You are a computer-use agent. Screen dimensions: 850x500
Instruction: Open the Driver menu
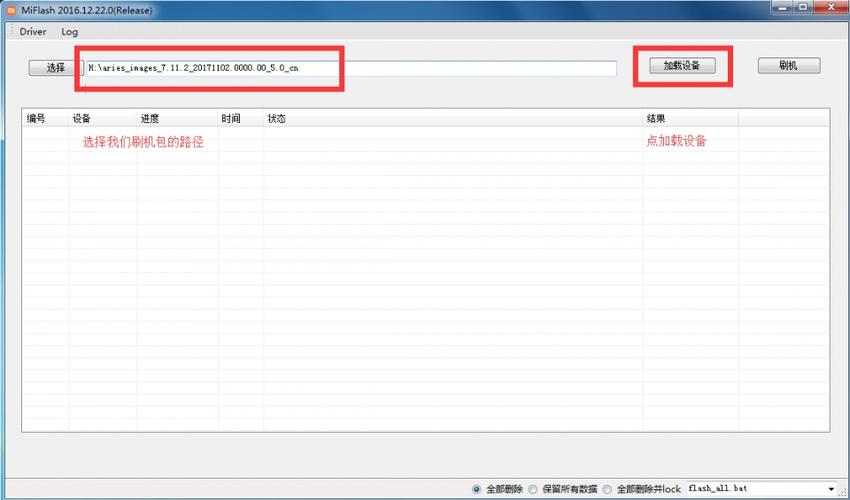click(33, 32)
